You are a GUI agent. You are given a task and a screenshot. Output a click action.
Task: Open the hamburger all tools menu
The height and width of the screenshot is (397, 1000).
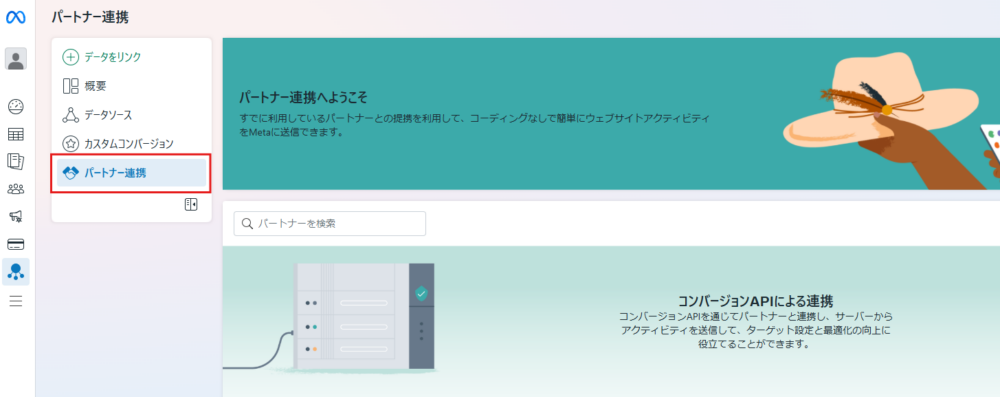coord(16,301)
